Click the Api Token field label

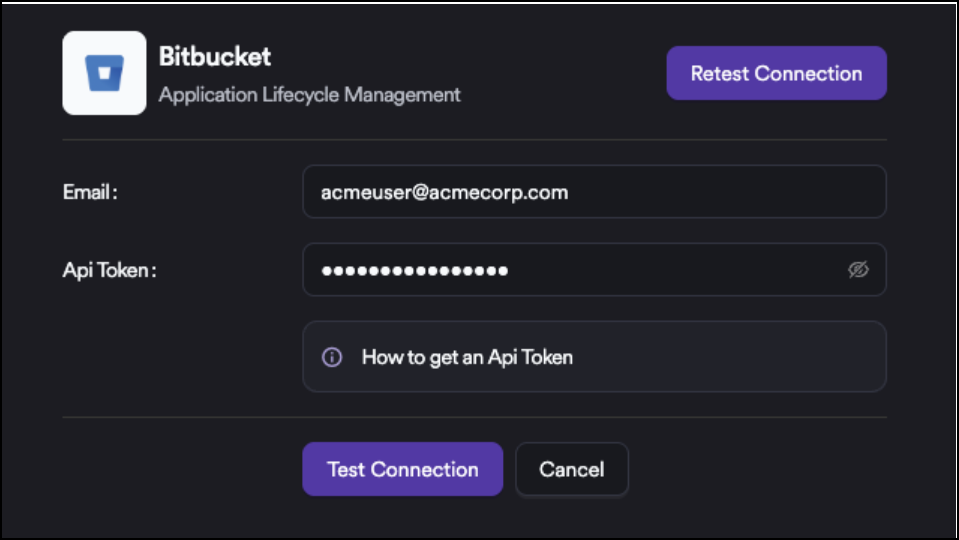pyautogui.click(x=109, y=270)
